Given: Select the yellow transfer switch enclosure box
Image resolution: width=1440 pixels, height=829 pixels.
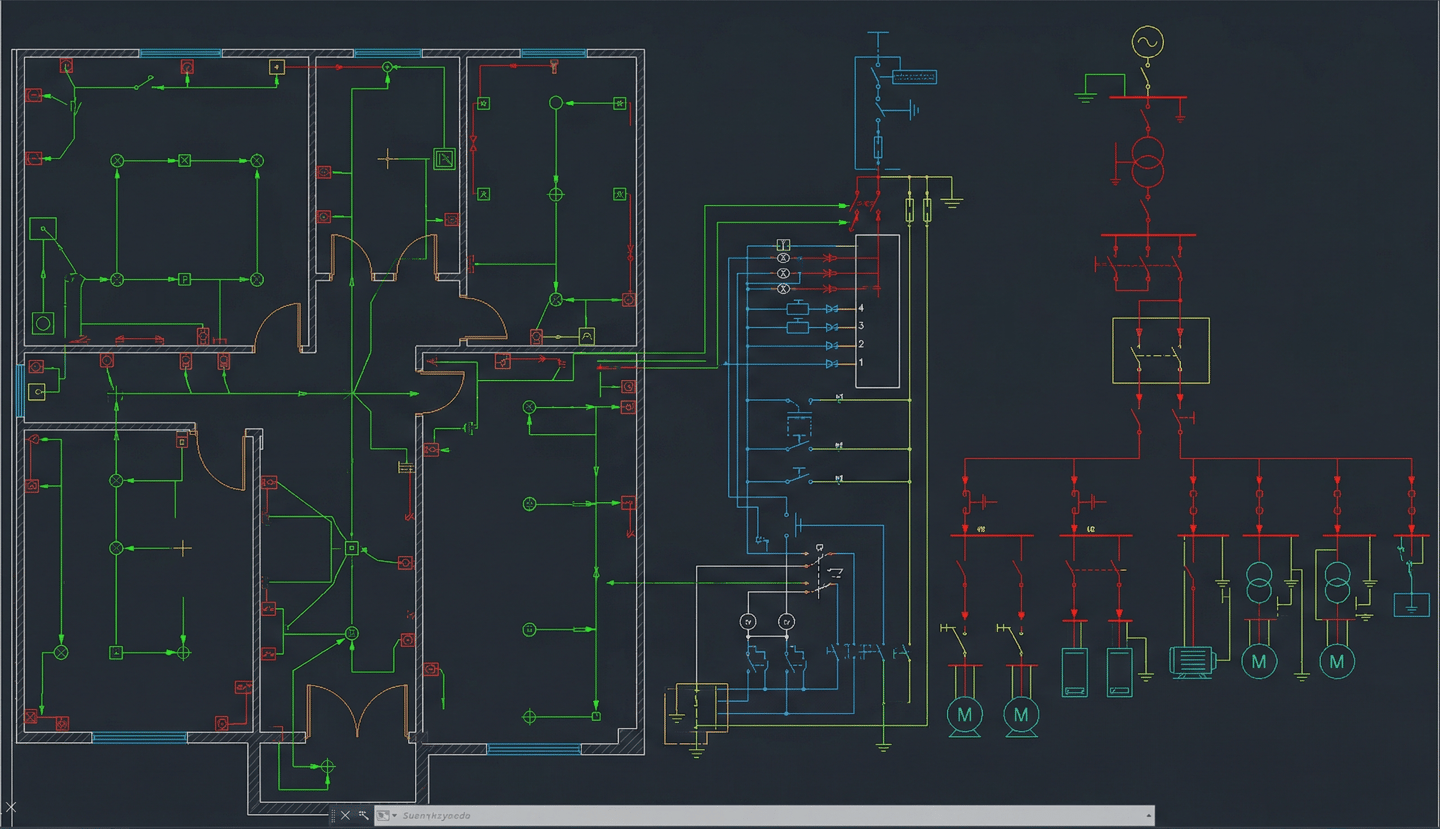Looking at the screenshot, I should (x=1160, y=350).
